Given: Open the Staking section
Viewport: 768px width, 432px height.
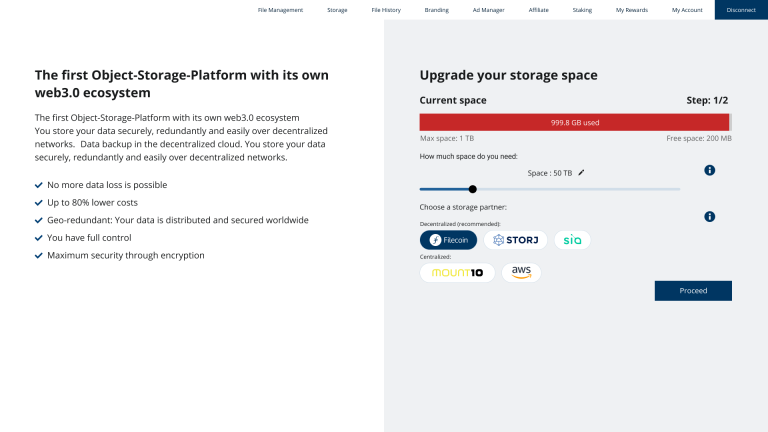Looking at the screenshot, I should (x=582, y=10).
